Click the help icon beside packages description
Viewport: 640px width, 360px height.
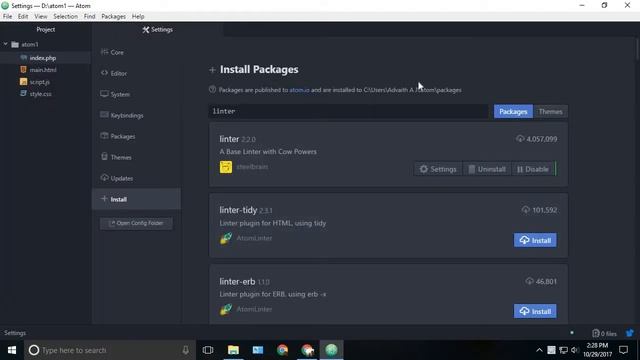click(x=212, y=89)
